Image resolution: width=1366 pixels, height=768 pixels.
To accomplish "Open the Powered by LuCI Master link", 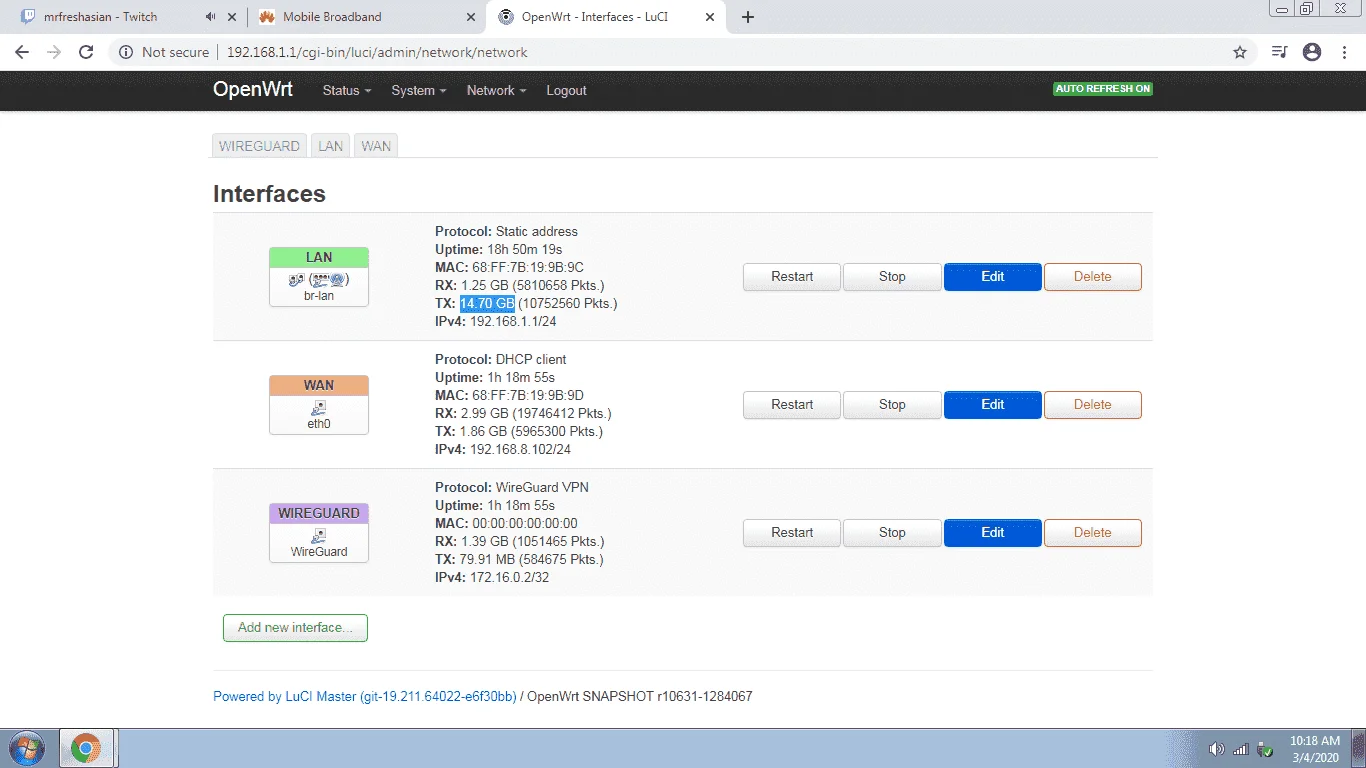I will tap(365, 696).
